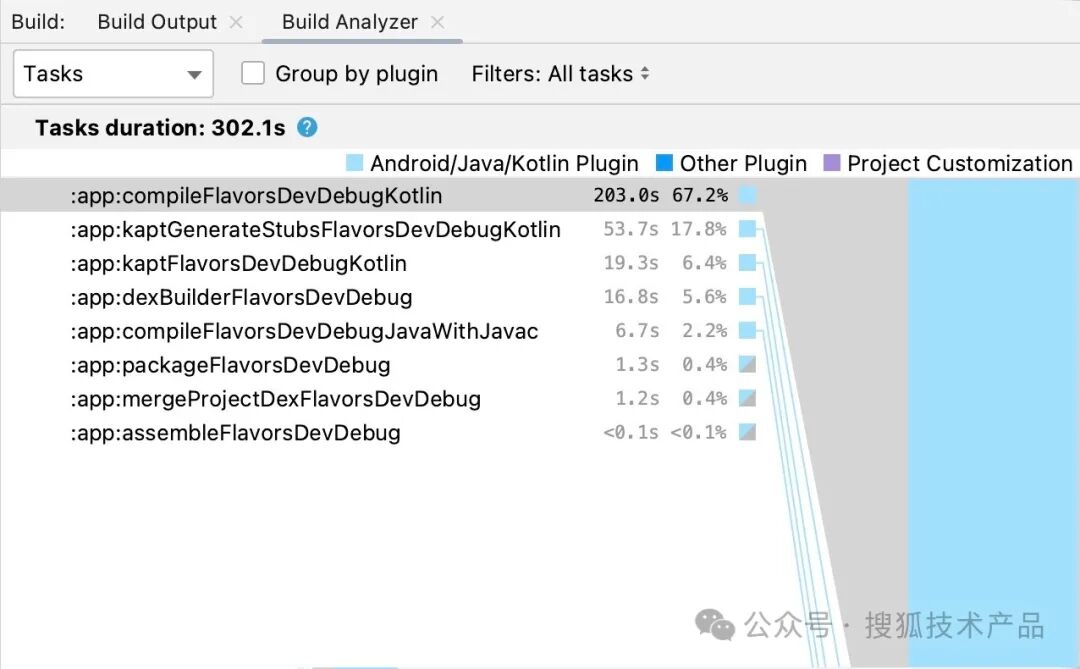The image size is (1080, 669).
Task: Click the plugin icon beside kaptGenerateStubsFlavorsDevDebugKotlin
Action: 747,229
